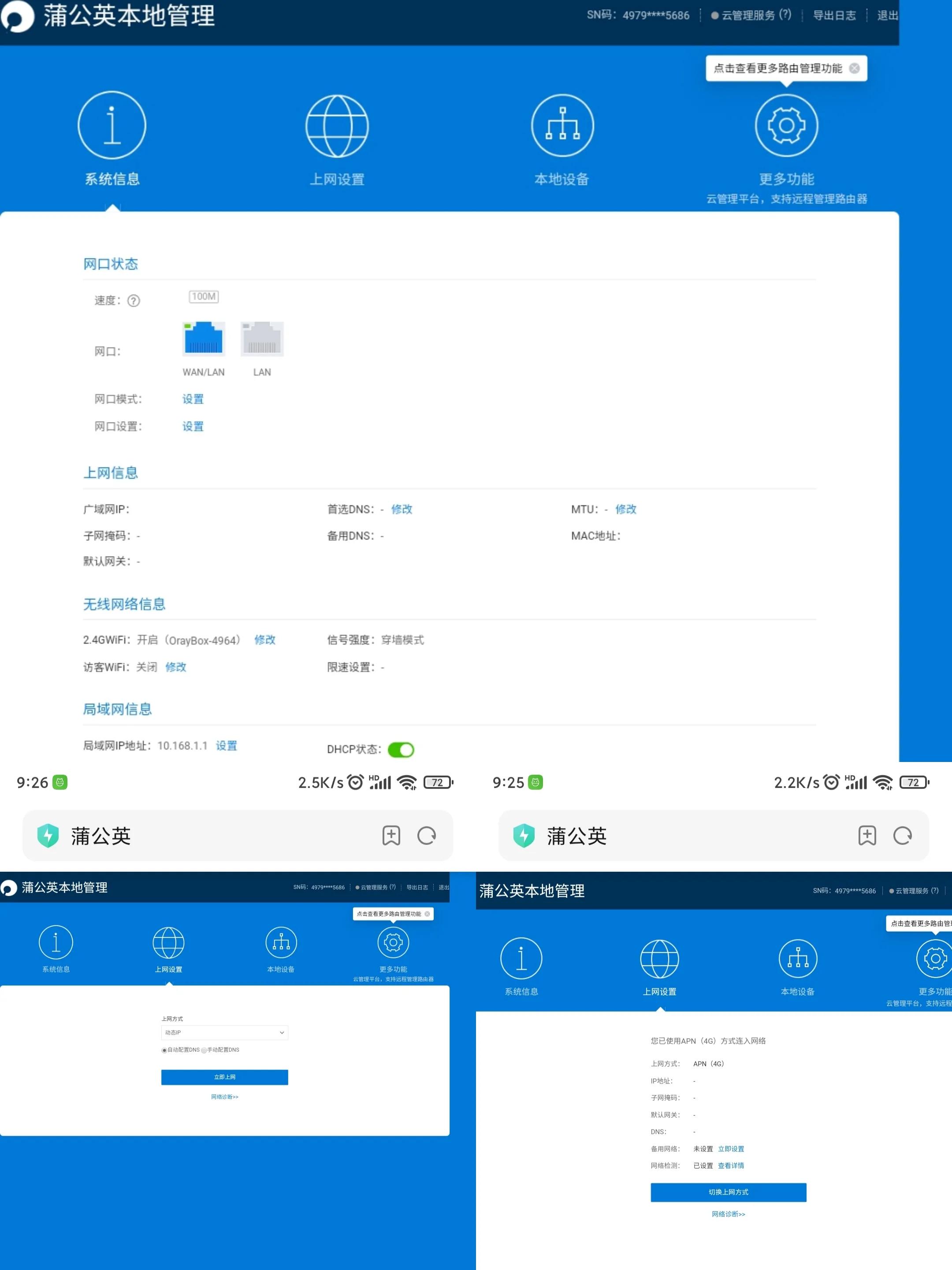Select the 自动配置DNS radio button
Screen dimensions: 952x1270
coord(165,1050)
